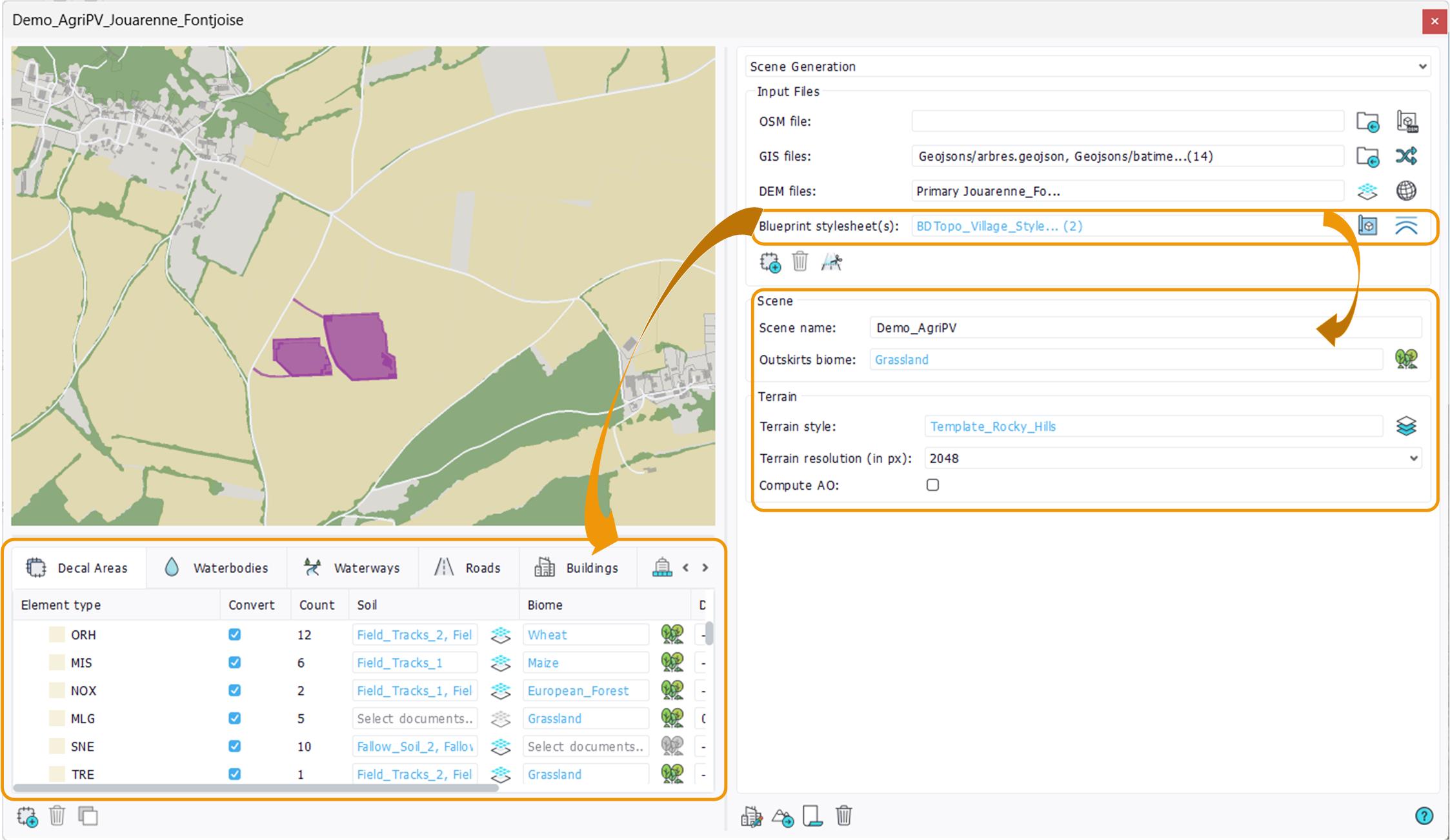The image size is (1450, 840).
Task: Enable the Compute AO checkbox
Action: (x=932, y=485)
